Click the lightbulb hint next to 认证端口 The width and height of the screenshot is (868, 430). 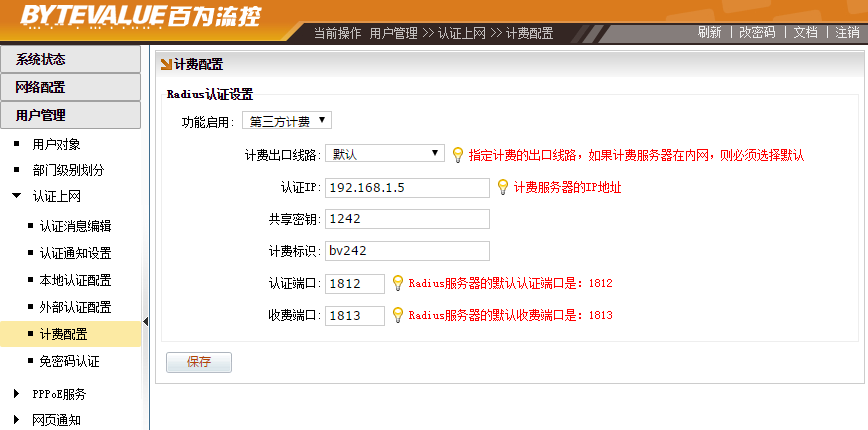click(x=398, y=283)
